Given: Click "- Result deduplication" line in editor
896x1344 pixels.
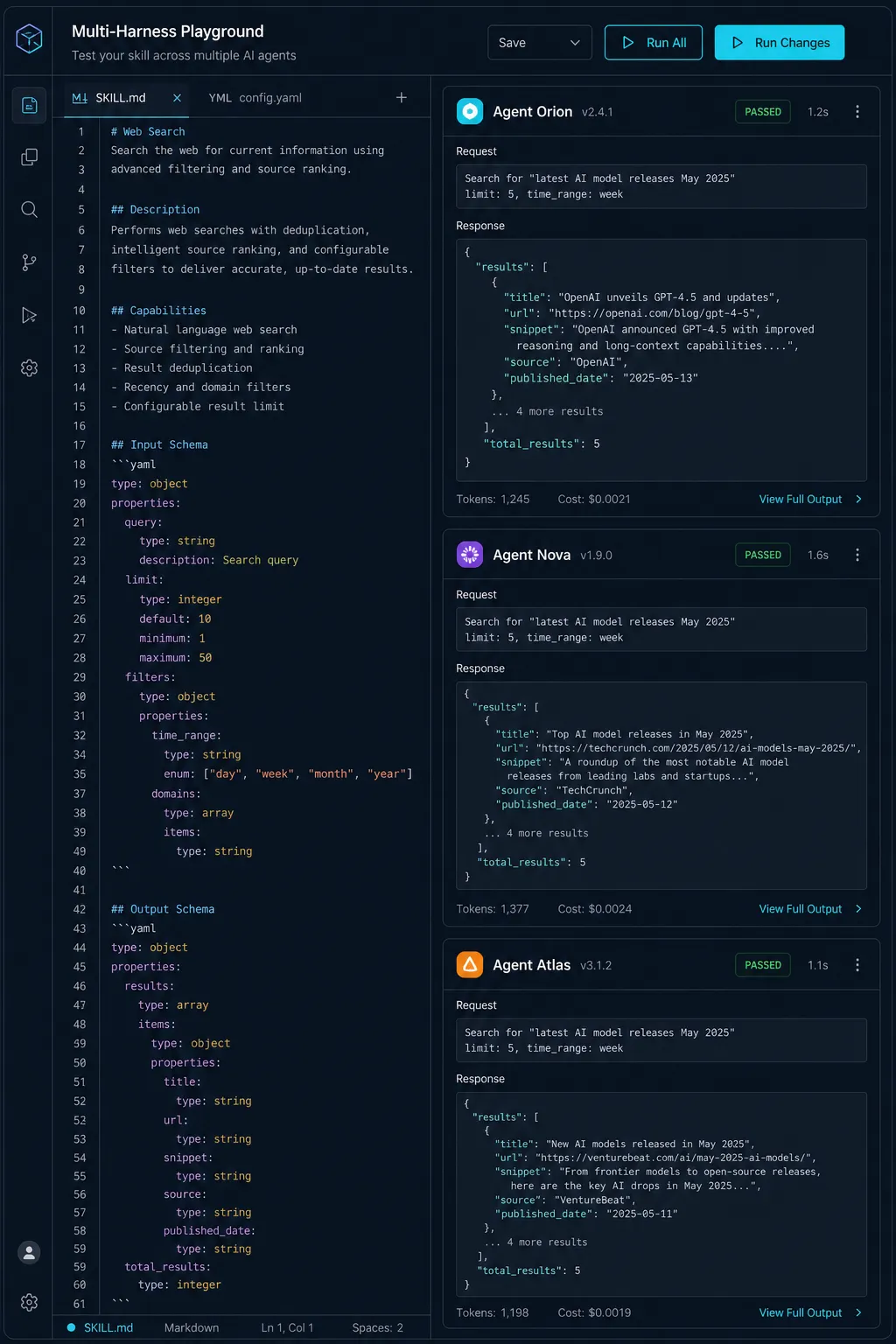Looking at the screenshot, I should (x=182, y=367).
